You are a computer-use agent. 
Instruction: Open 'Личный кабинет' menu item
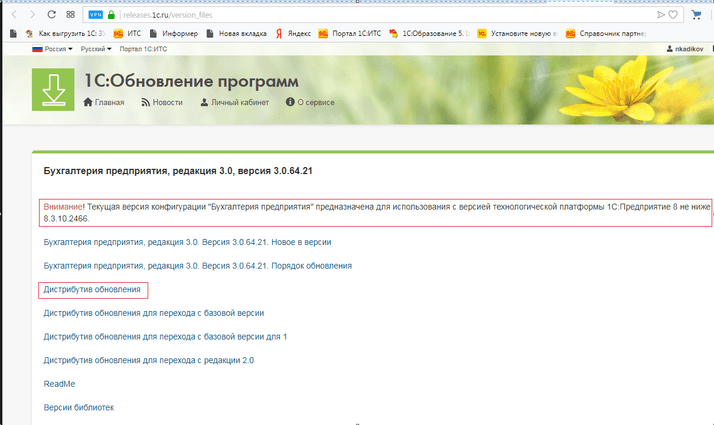coord(235,102)
